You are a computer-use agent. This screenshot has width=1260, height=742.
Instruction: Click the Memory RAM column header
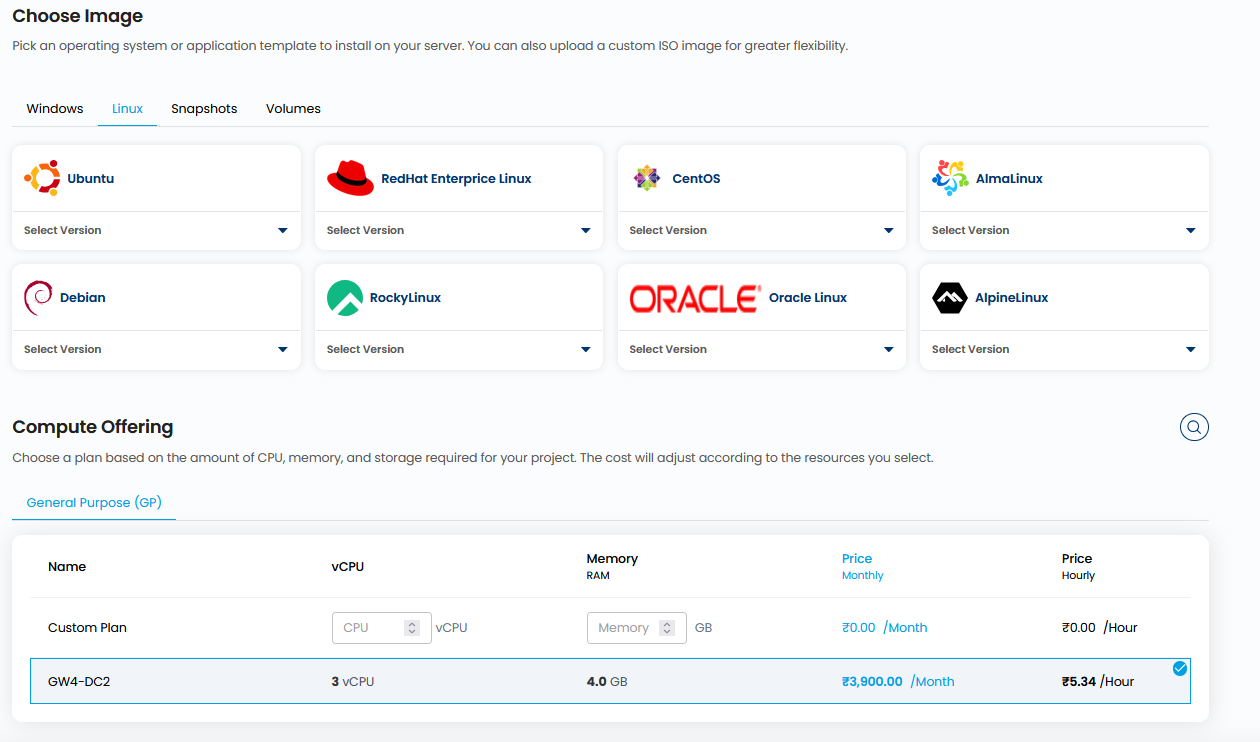pos(612,567)
